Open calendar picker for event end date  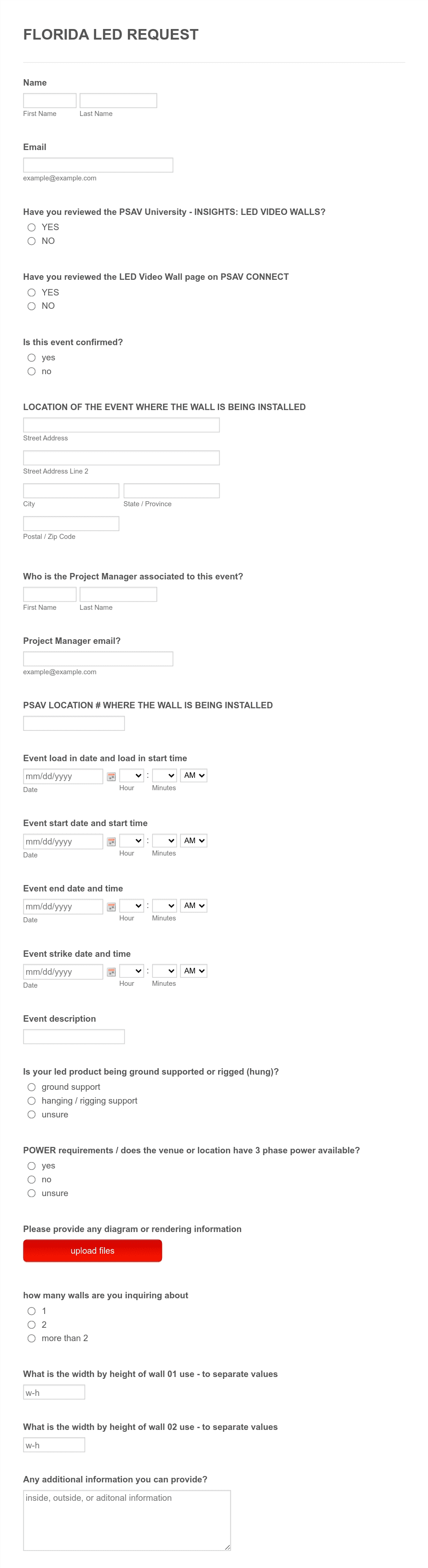coord(111,907)
